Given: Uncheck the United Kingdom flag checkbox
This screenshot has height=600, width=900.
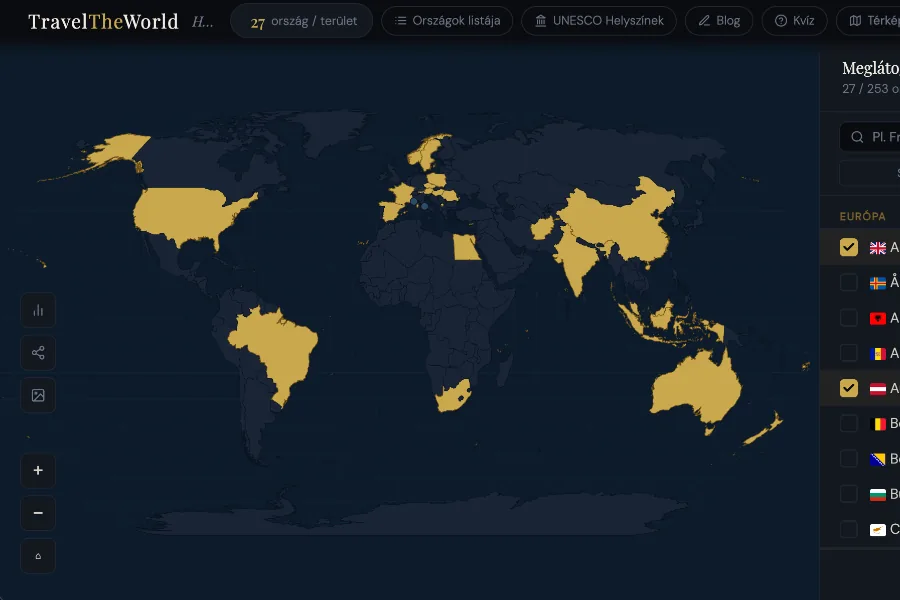Looking at the screenshot, I should (848, 247).
